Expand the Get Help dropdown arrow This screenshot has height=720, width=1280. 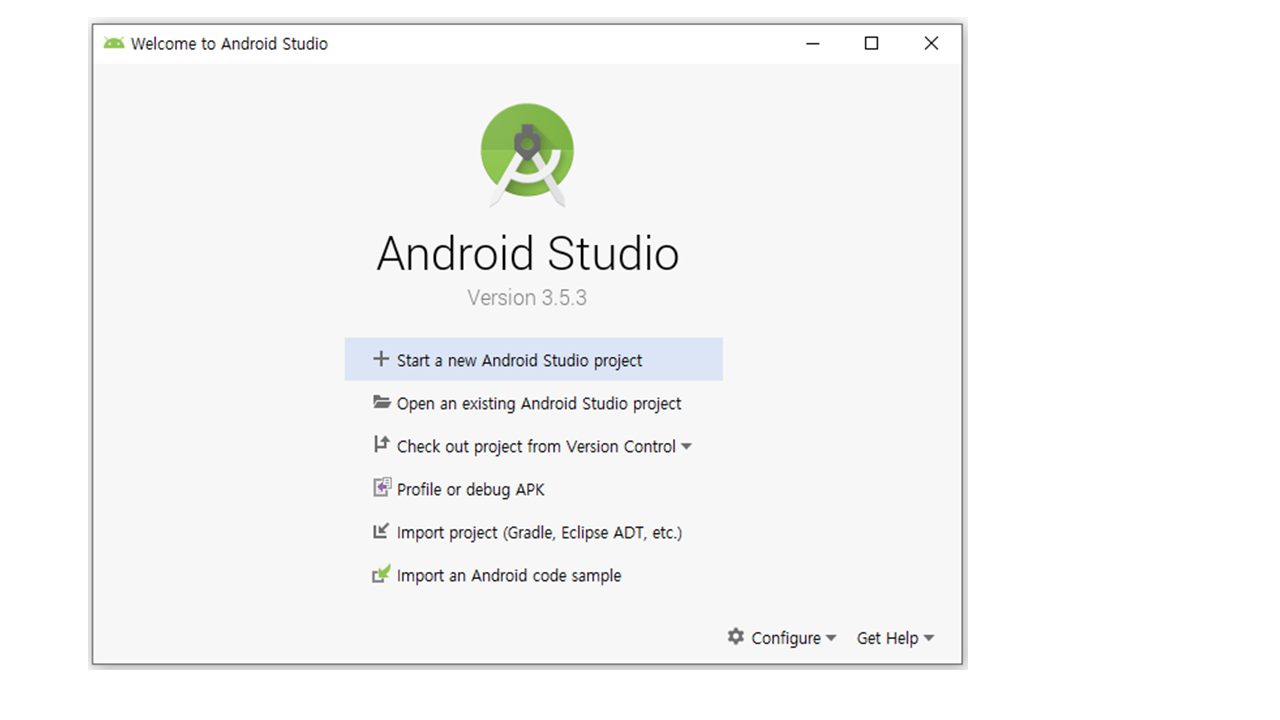929,638
